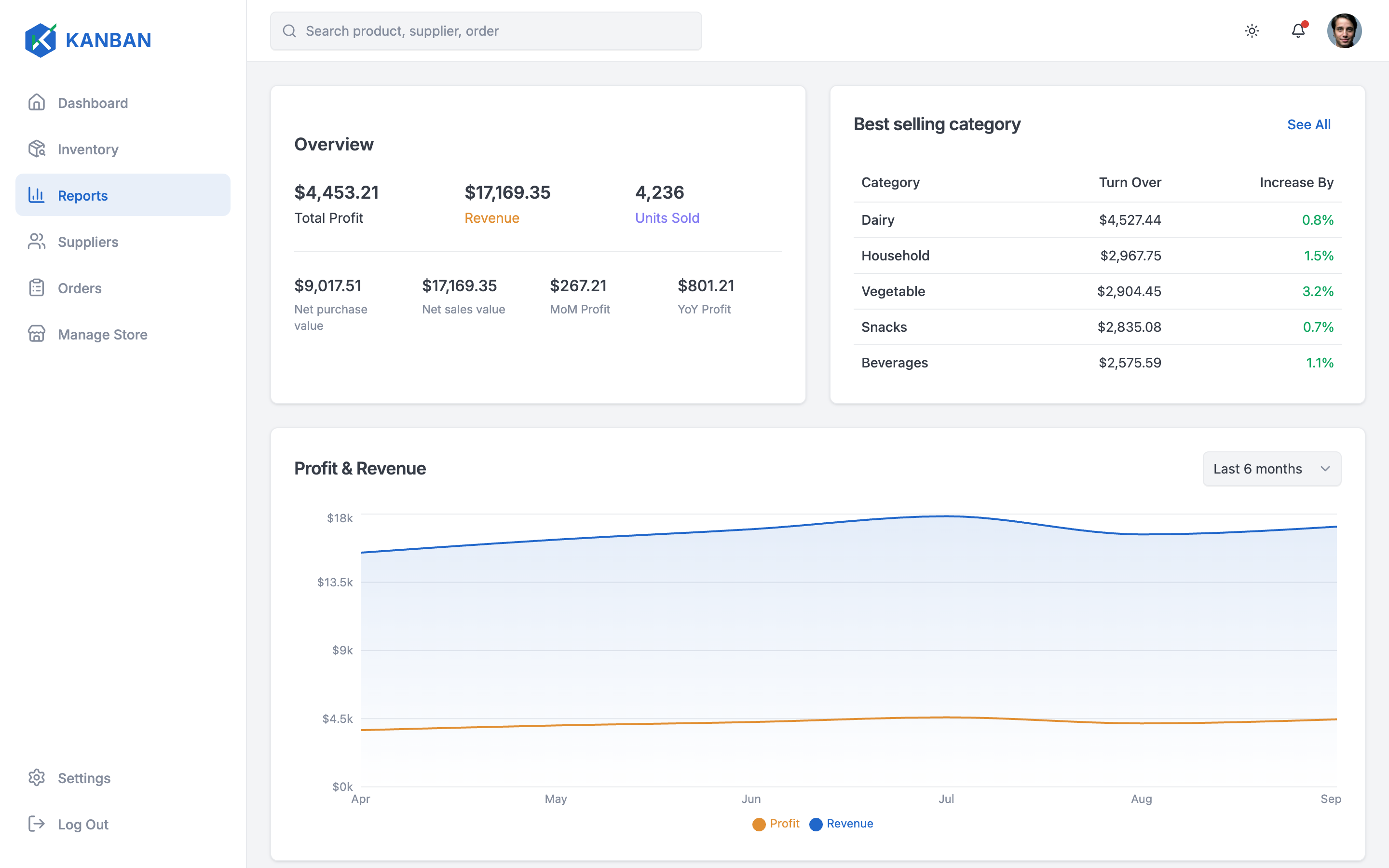Click the YoY Profit value $801.21
This screenshot has height=868, width=1389.
706,286
